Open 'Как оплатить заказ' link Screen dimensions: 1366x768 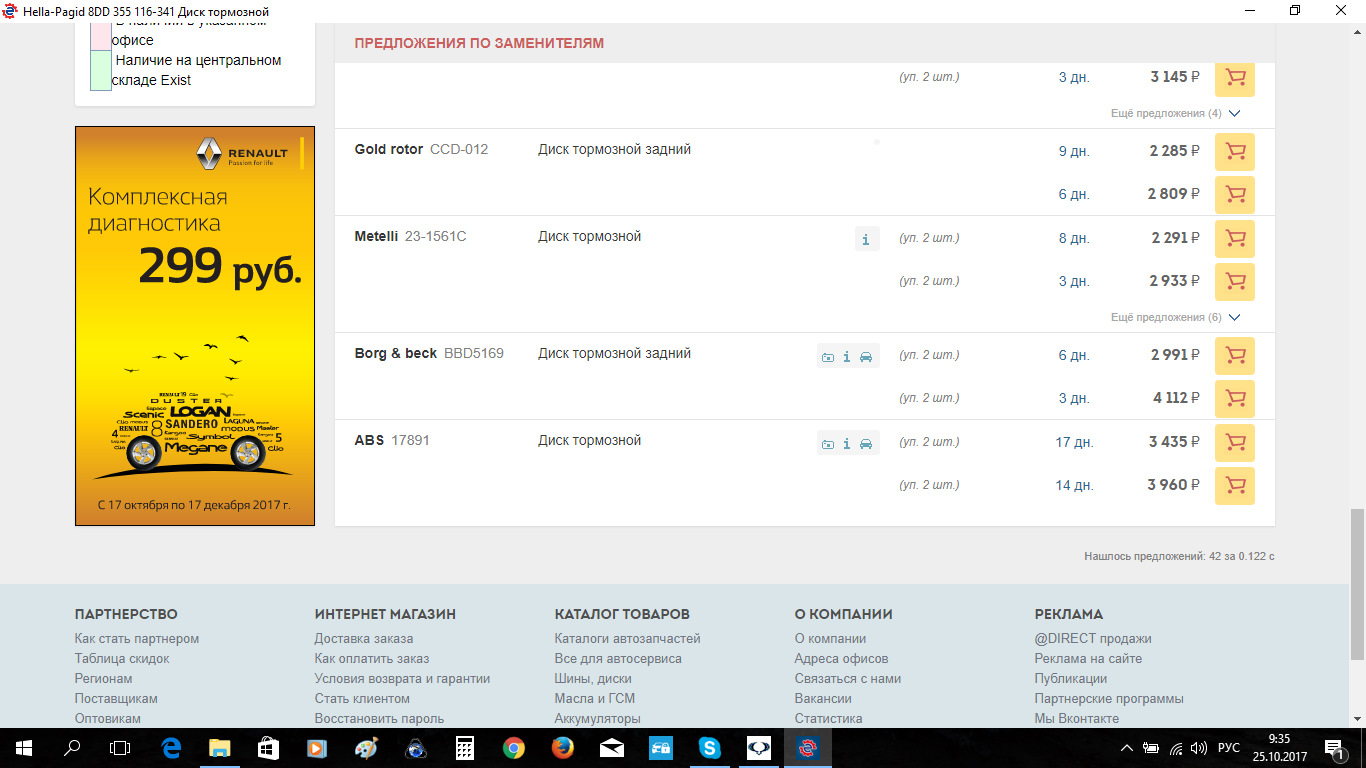click(372, 659)
